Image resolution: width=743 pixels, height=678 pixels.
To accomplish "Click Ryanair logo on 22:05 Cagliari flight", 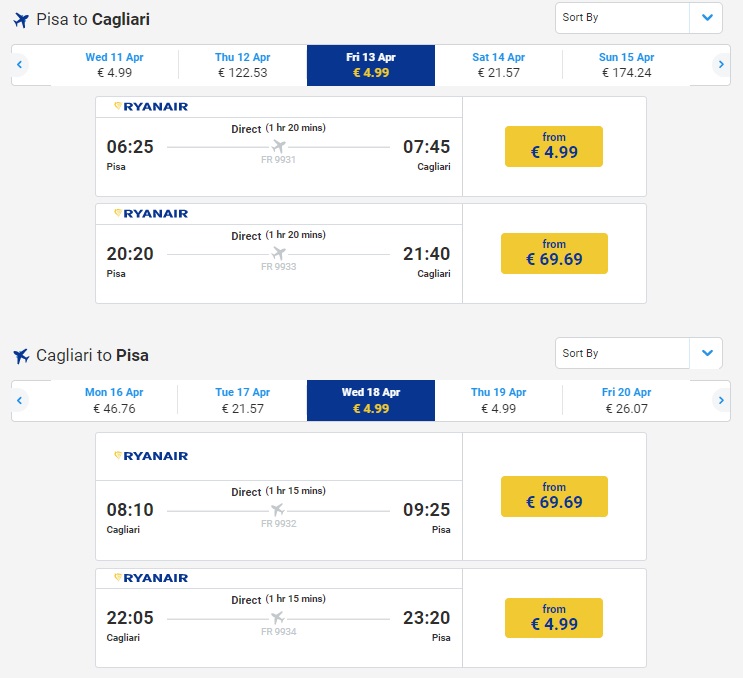I will pyautogui.click(x=151, y=578).
